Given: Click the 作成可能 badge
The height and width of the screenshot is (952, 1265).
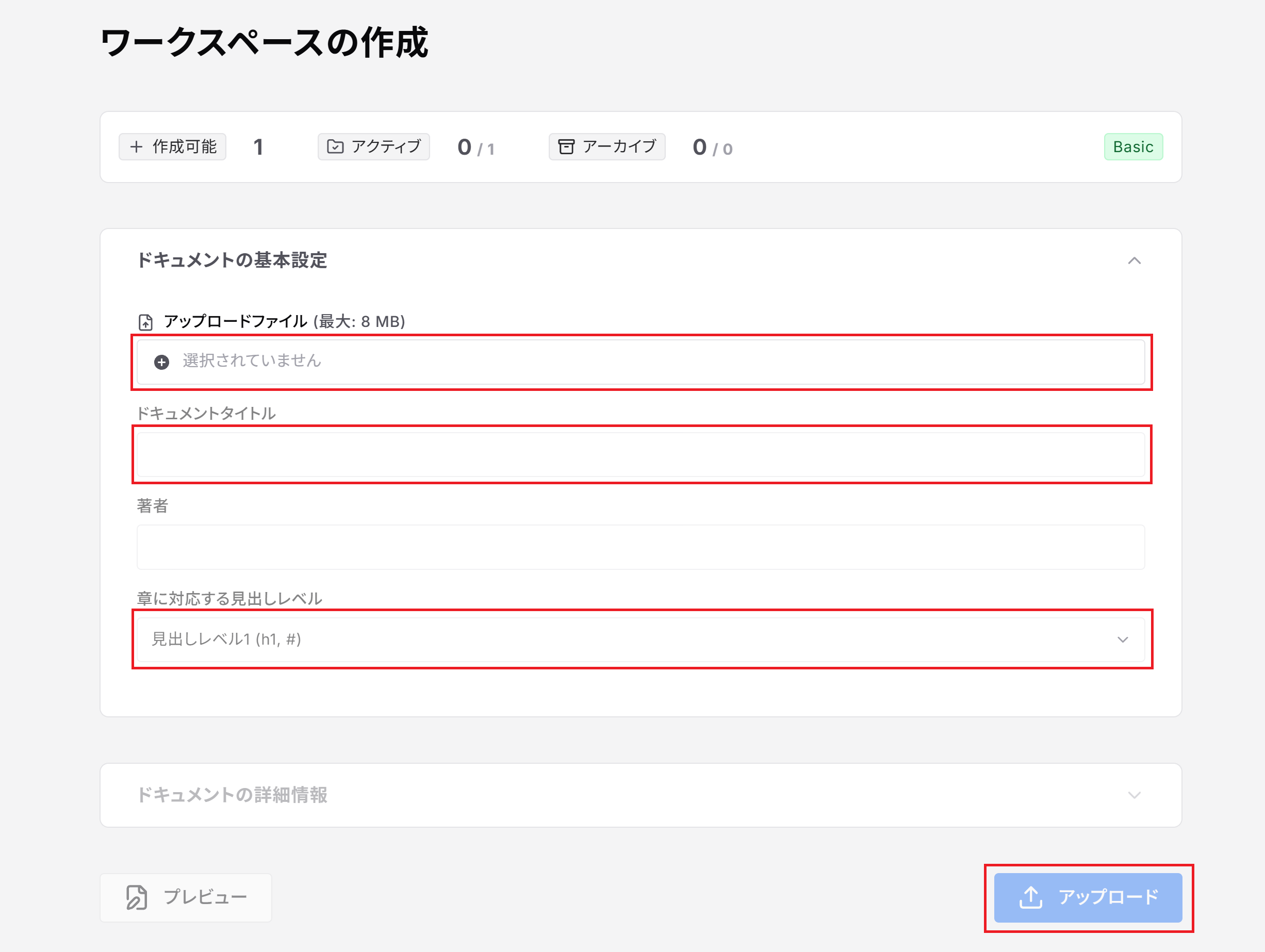Looking at the screenshot, I should click(172, 147).
